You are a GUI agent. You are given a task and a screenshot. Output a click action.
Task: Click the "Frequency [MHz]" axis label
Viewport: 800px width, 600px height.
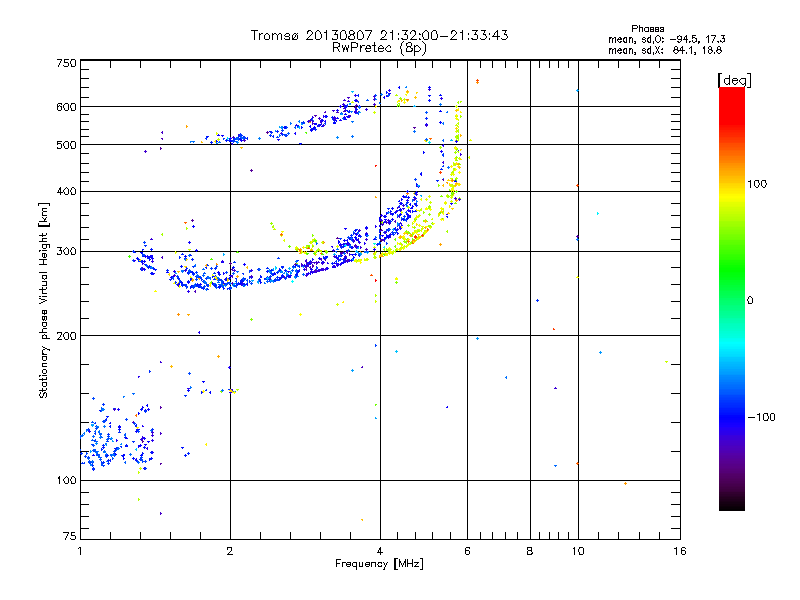tap(379, 564)
